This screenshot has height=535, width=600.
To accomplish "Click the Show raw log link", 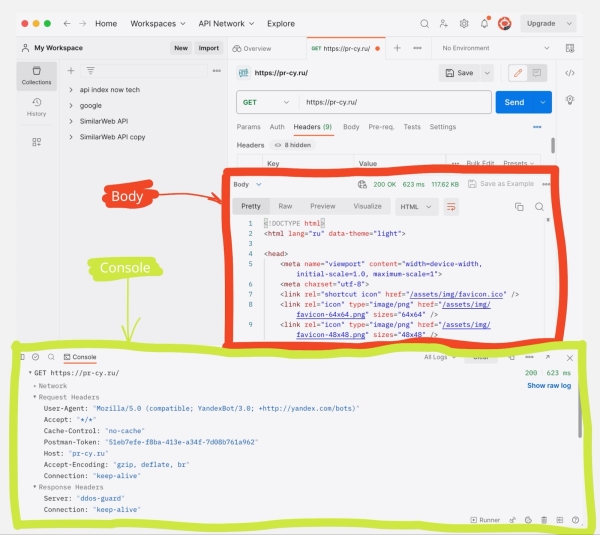I will [549, 385].
